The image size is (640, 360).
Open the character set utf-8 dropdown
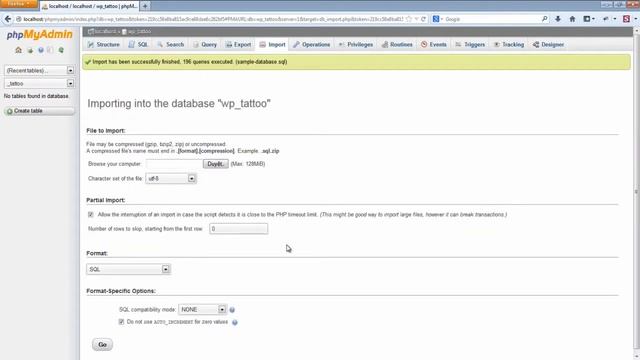pyautogui.click(x=171, y=178)
